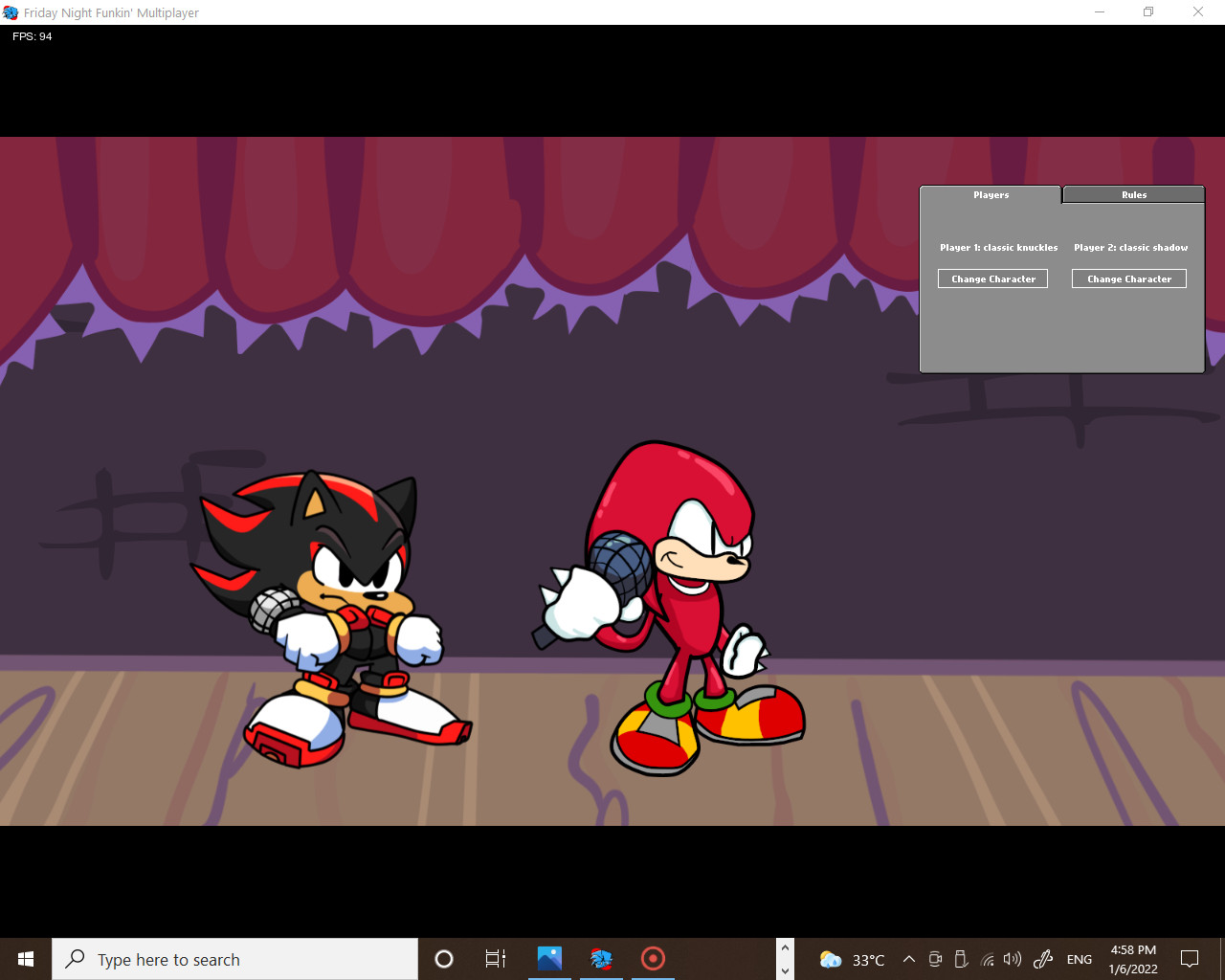This screenshot has width=1225, height=980.
Task: Click the taskbar scroll down arrow
Action: (784, 970)
